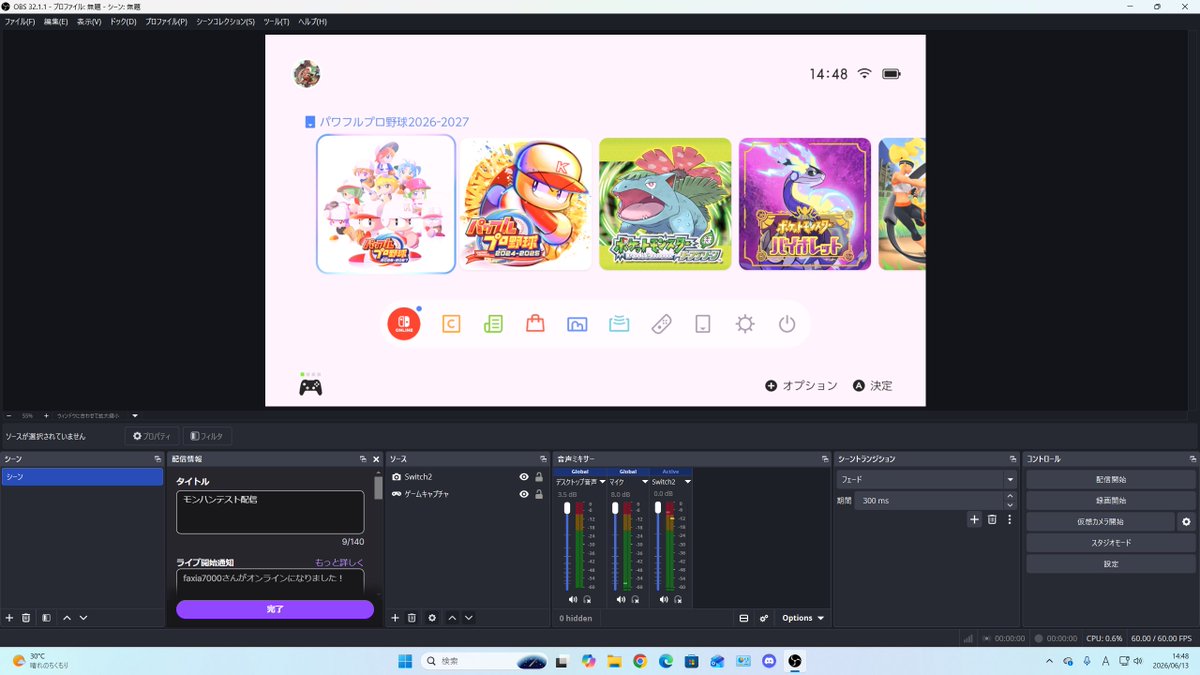Open デスクトップ音声 channel dropdown arrow
This screenshot has height=675, width=1200.
(x=602, y=482)
